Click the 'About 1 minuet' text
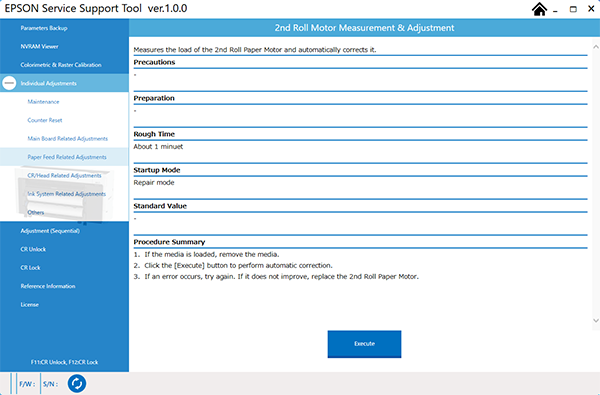 pyautogui.click(x=158, y=147)
